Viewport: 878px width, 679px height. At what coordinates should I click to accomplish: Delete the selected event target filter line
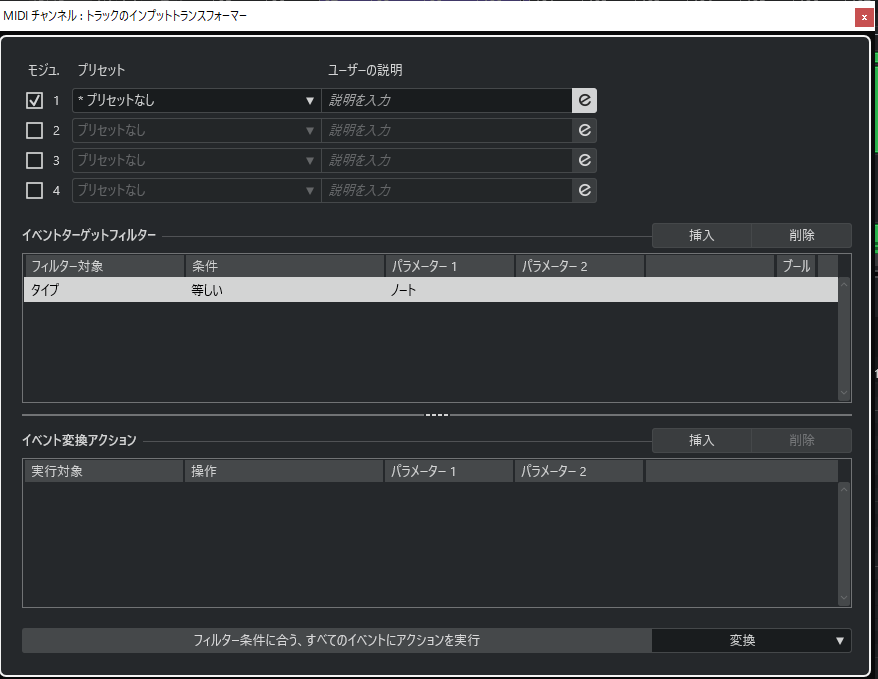coord(801,235)
